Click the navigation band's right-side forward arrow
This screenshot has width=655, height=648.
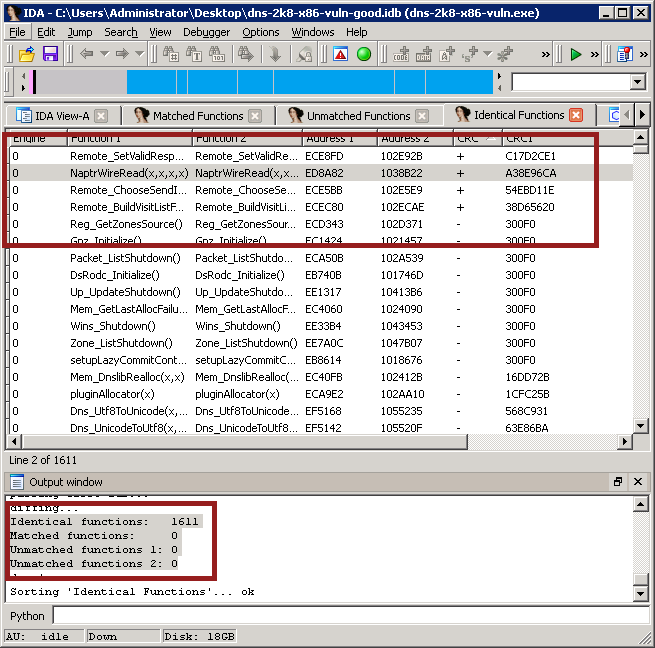pyautogui.click(x=500, y=76)
